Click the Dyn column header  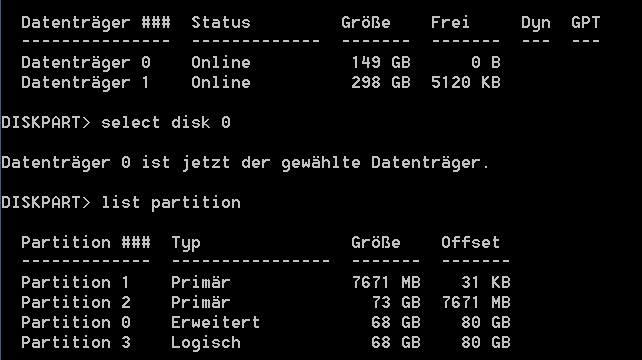(536, 23)
